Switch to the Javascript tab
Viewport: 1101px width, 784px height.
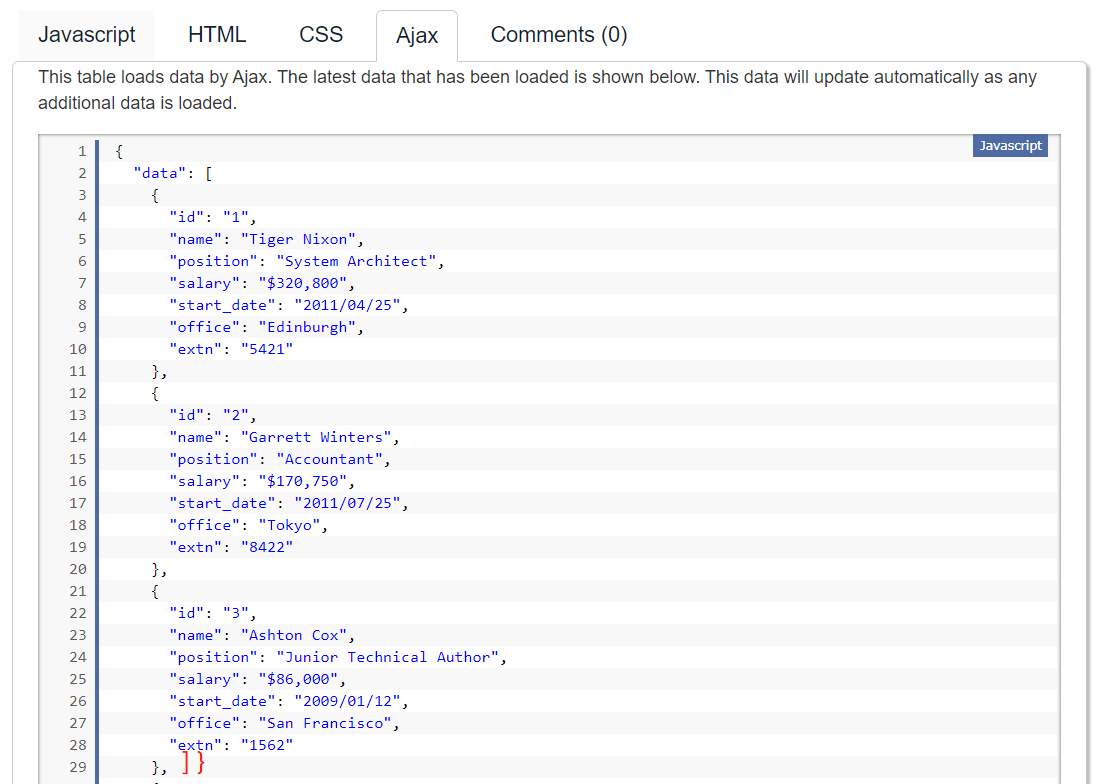click(x=87, y=35)
